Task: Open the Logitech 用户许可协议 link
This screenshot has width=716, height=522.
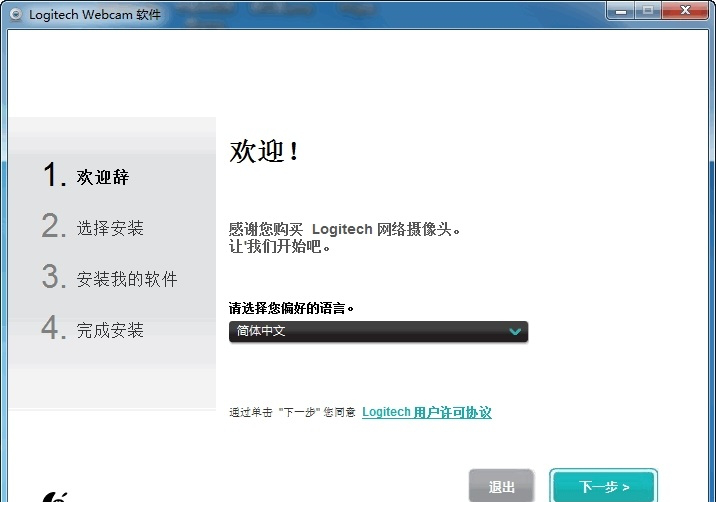Action: (x=426, y=412)
